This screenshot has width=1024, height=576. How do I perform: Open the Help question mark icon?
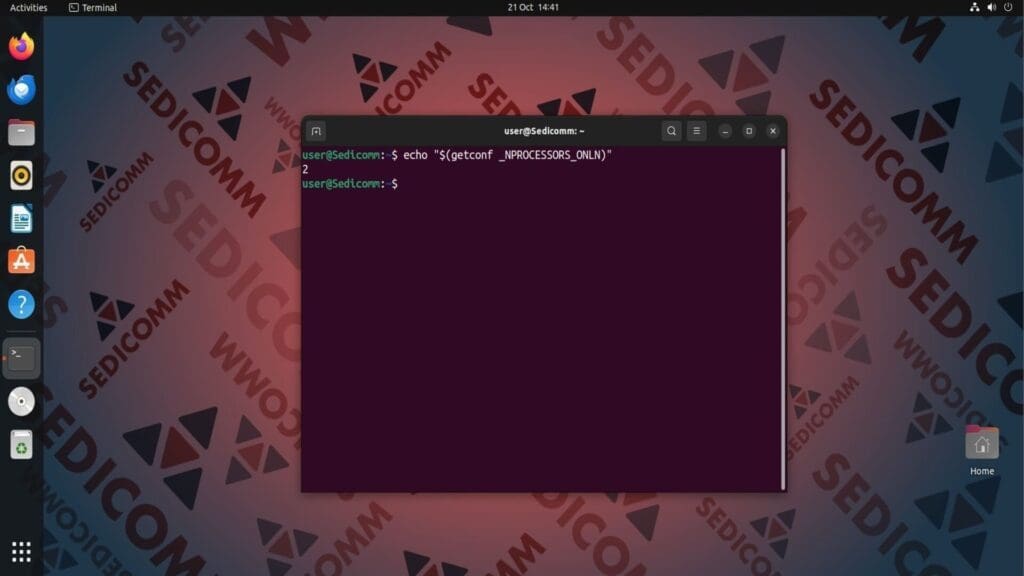pos(22,304)
